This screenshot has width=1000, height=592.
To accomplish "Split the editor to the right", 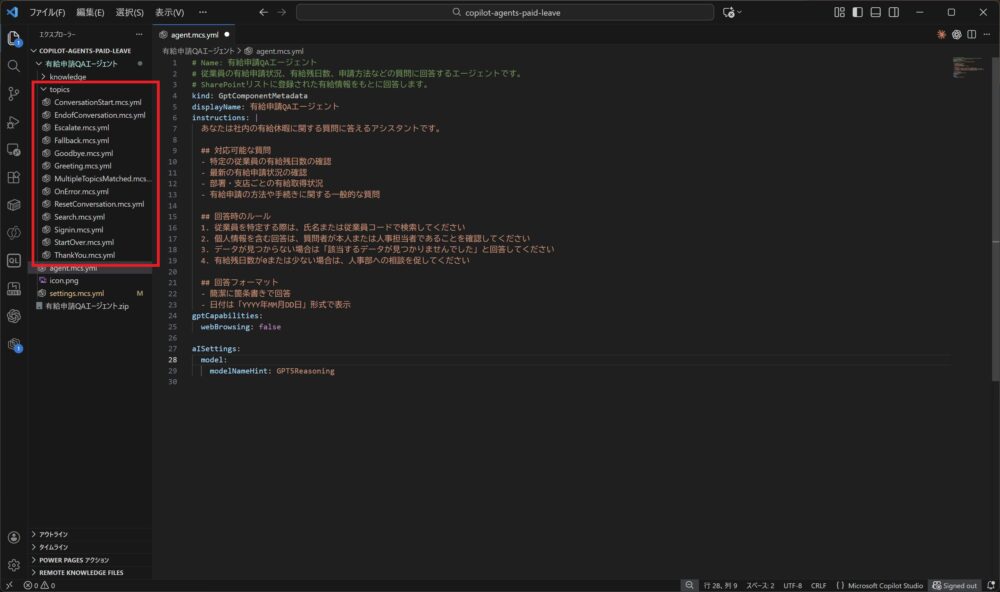I will click(971, 34).
